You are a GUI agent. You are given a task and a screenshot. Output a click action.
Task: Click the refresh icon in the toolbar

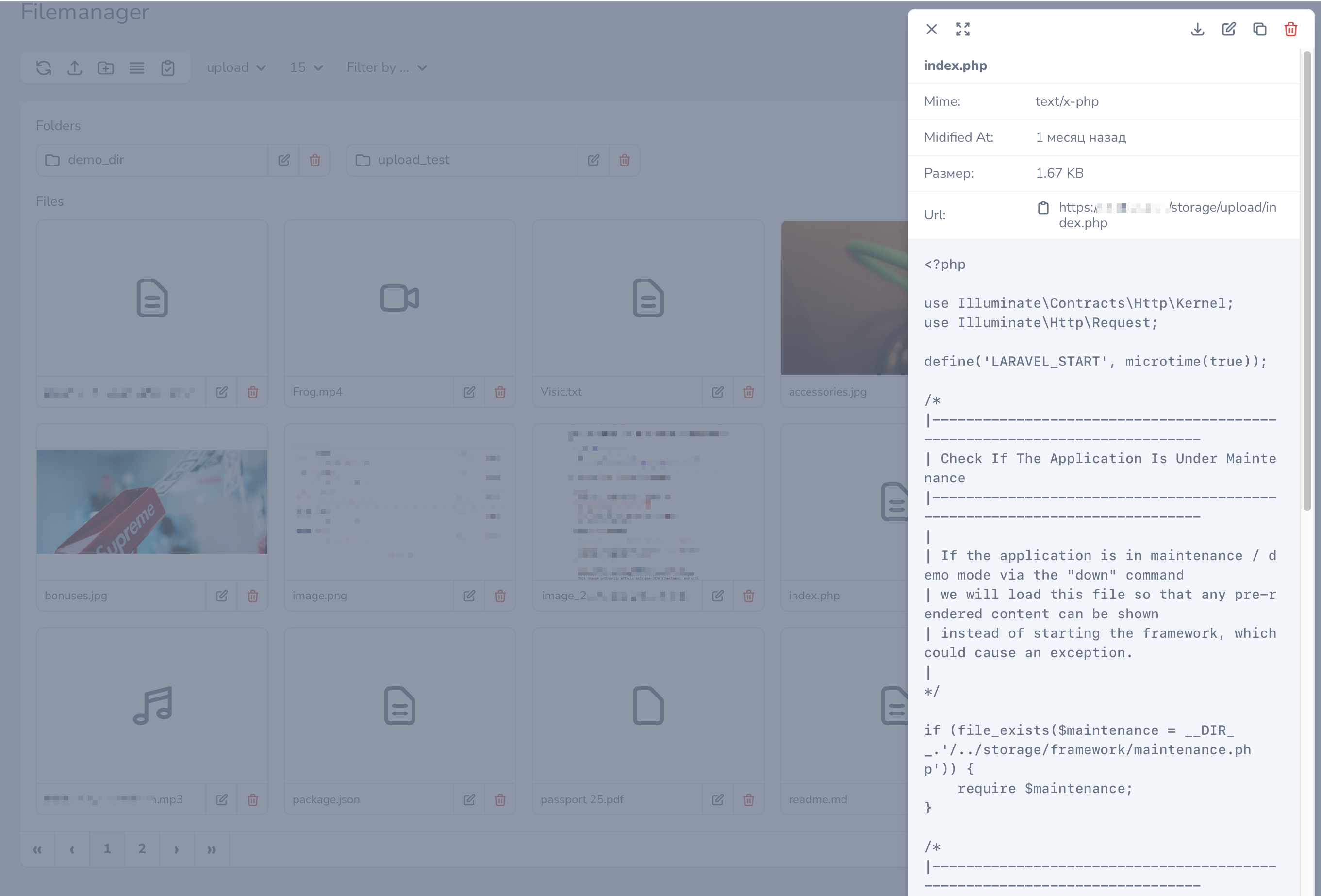coord(44,67)
